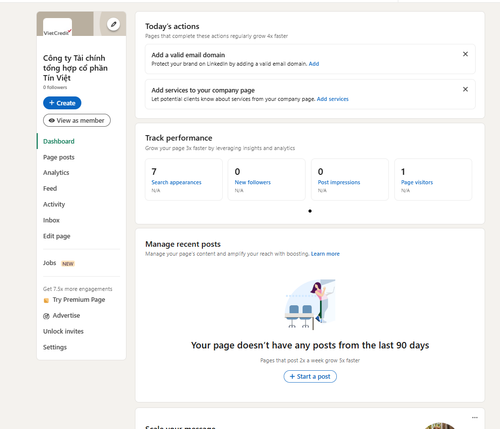Click the VietCredit company logo thumbnail
The width and height of the screenshot is (500, 429).
point(57,27)
